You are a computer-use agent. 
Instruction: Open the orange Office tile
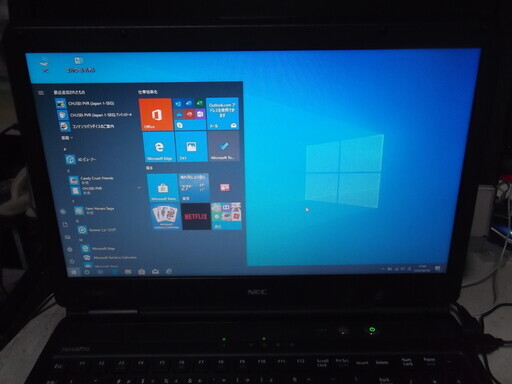coord(156,114)
